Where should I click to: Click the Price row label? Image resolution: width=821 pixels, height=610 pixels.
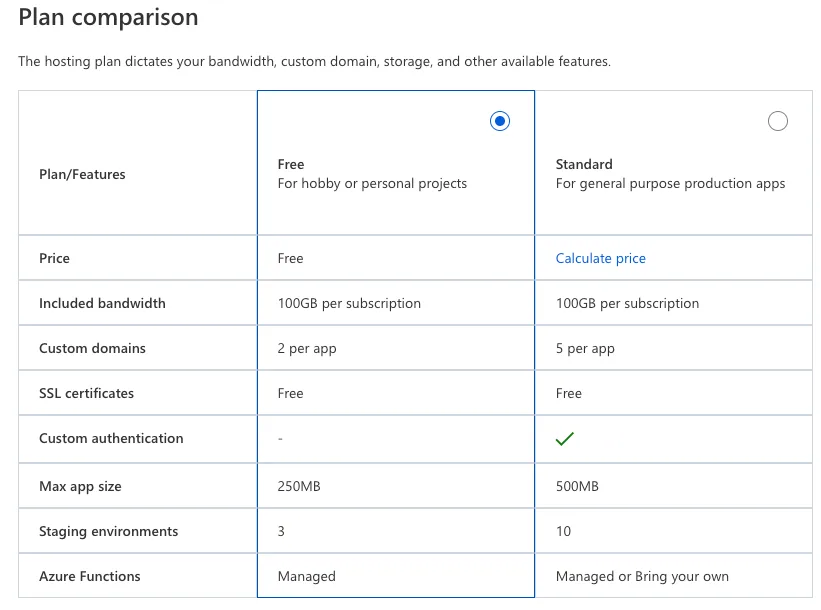tap(54, 258)
